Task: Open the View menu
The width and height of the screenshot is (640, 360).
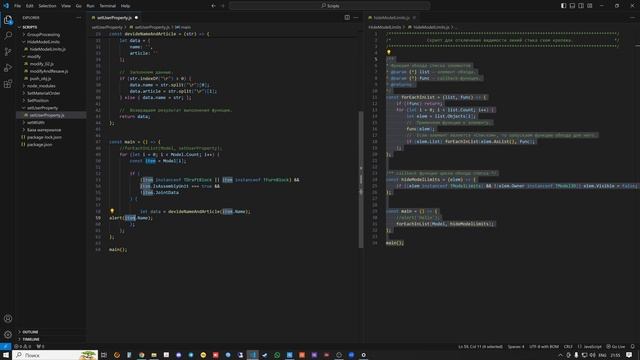Action: 66,6
